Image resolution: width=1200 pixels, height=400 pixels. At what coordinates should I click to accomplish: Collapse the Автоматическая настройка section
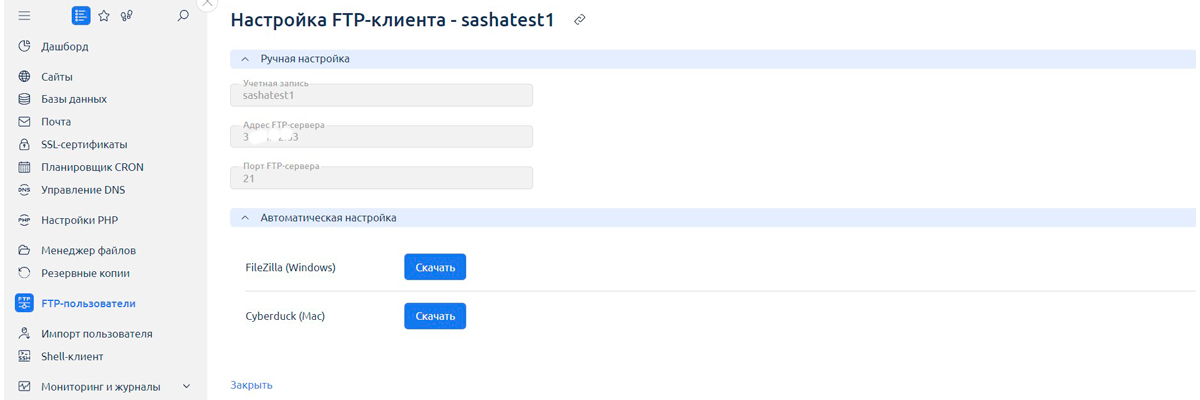click(244, 217)
